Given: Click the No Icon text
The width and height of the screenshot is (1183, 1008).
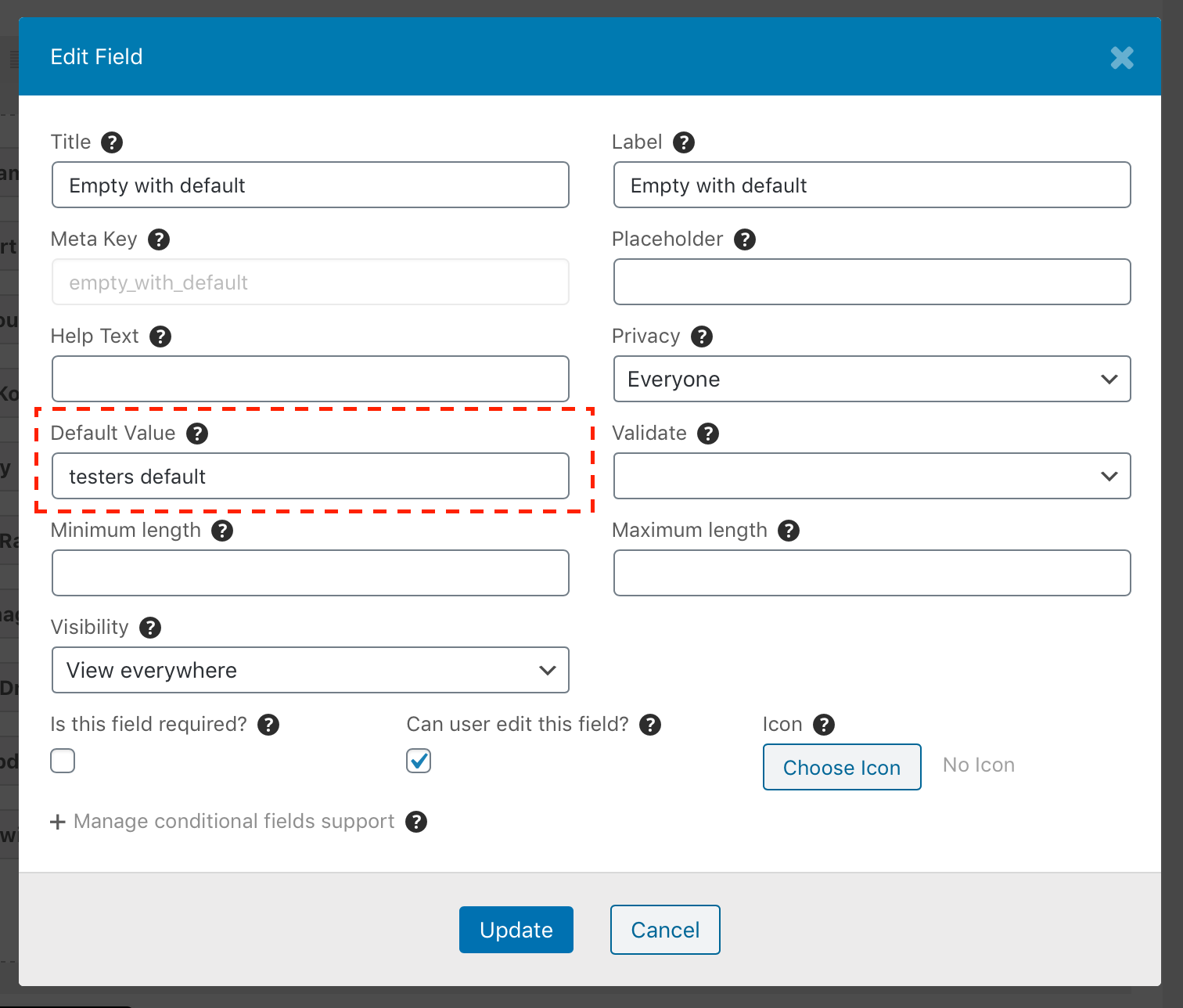Looking at the screenshot, I should pyautogui.click(x=979, y=765).
